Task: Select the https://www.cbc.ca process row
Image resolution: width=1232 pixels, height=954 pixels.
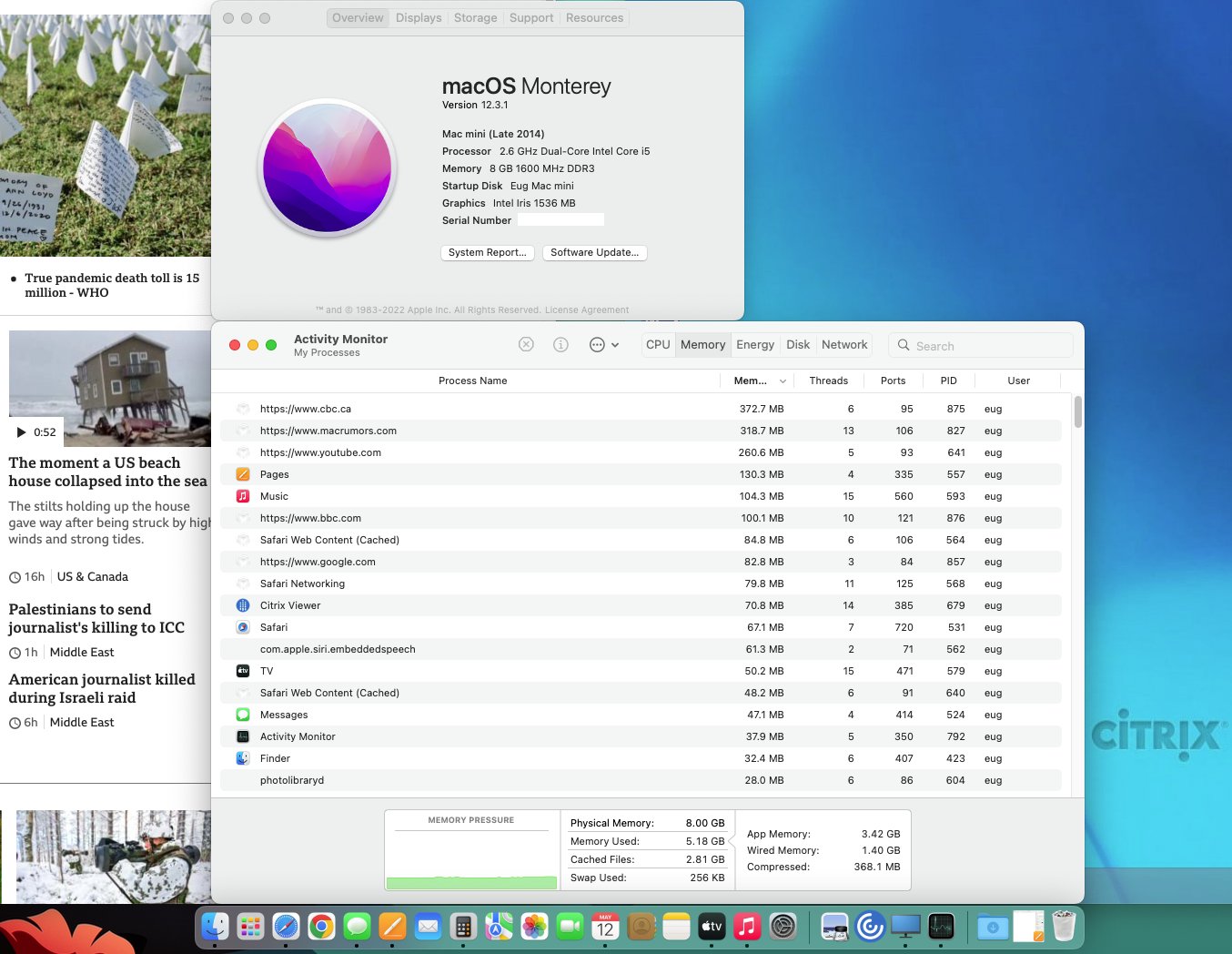Action: pos(641,410)
